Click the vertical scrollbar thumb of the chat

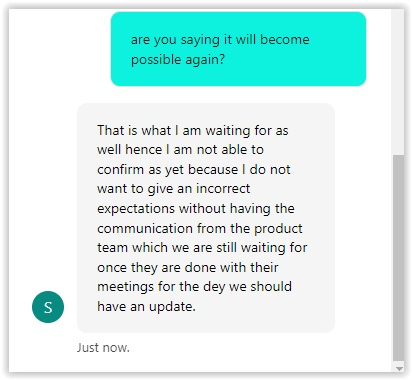coord(399,258)
